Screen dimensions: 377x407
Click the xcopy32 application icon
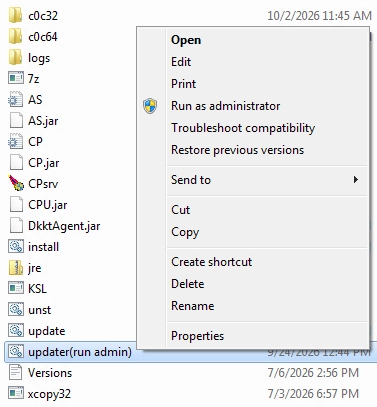tap(16, 393)
